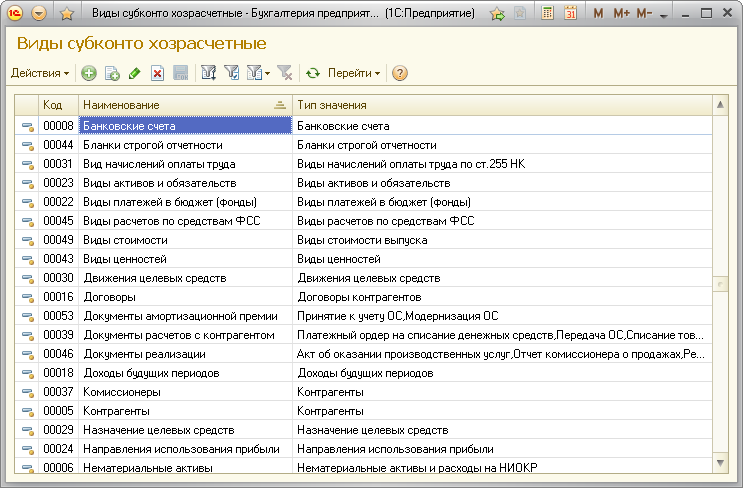743x488 pixels.
Task: Click the M+ memory button
Action: (621, 13)
